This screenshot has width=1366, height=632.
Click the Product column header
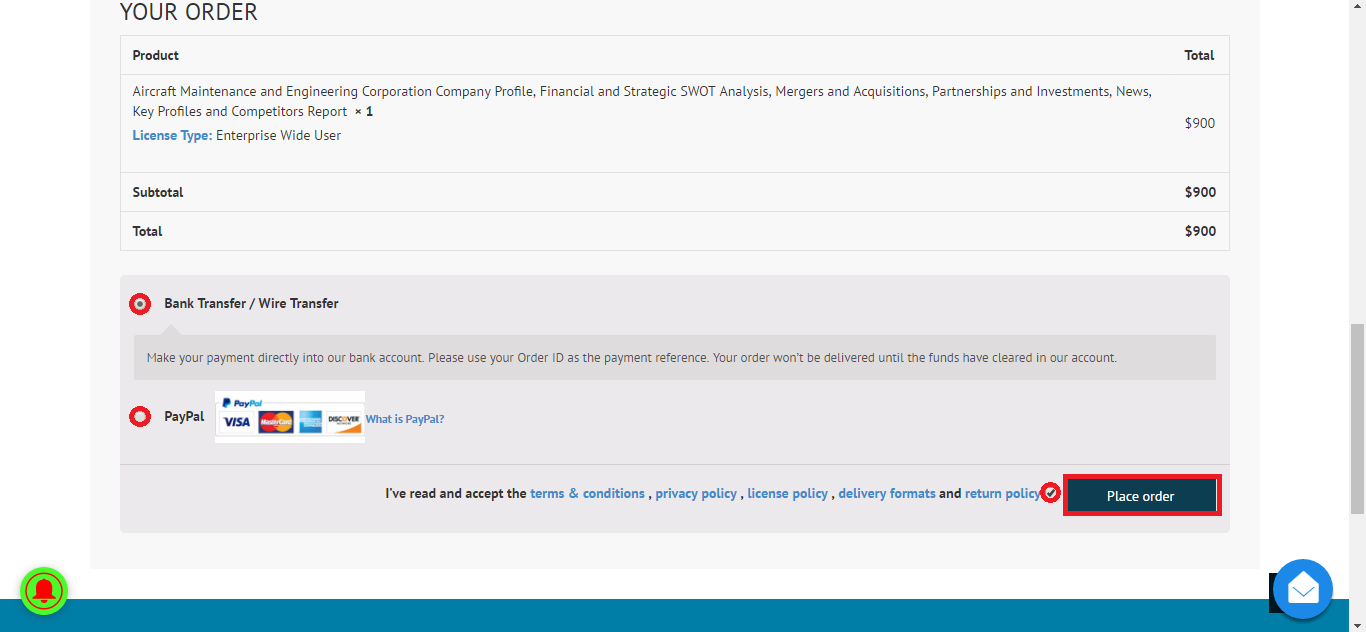coord(156,56)
